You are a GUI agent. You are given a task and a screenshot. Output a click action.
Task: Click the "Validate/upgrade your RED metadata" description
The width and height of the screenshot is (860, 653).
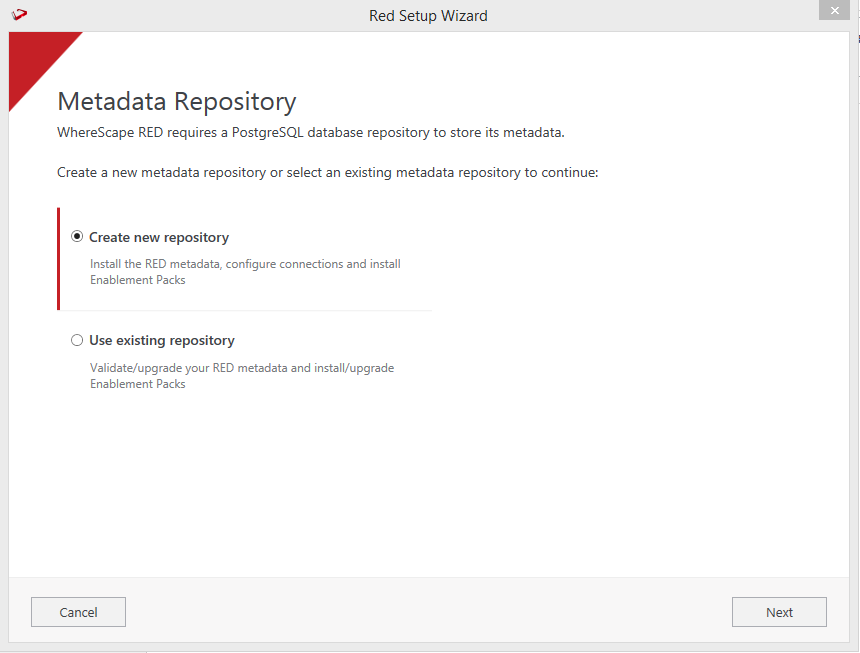pos(242,368)
